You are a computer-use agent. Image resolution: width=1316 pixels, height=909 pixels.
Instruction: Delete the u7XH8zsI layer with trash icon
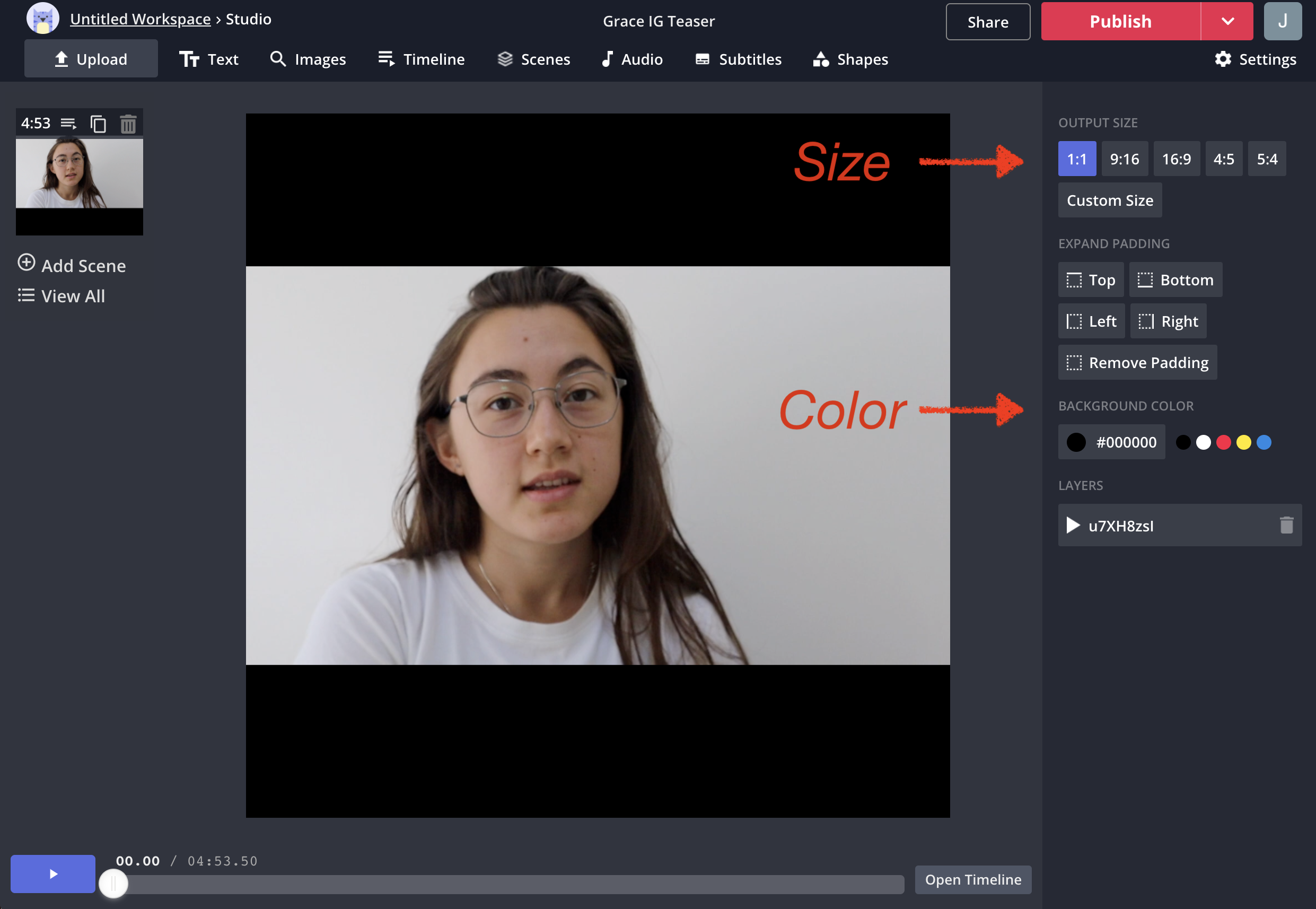(x=1286, y=525)
